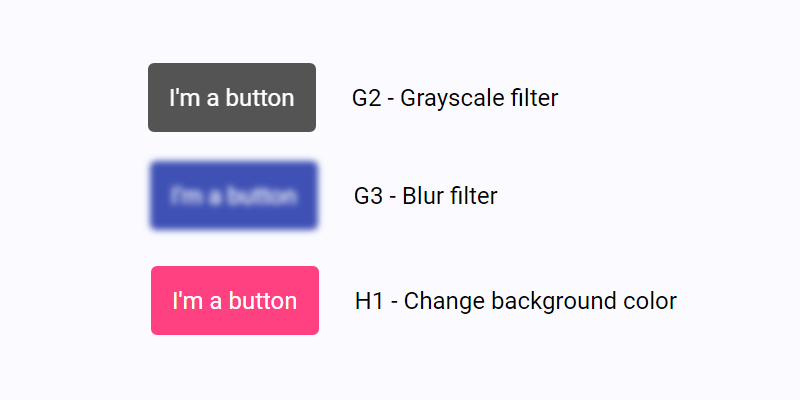Screen dimensions: 800x400
Task: Hit the bottom hot-pink button
Action: [235, 301]
